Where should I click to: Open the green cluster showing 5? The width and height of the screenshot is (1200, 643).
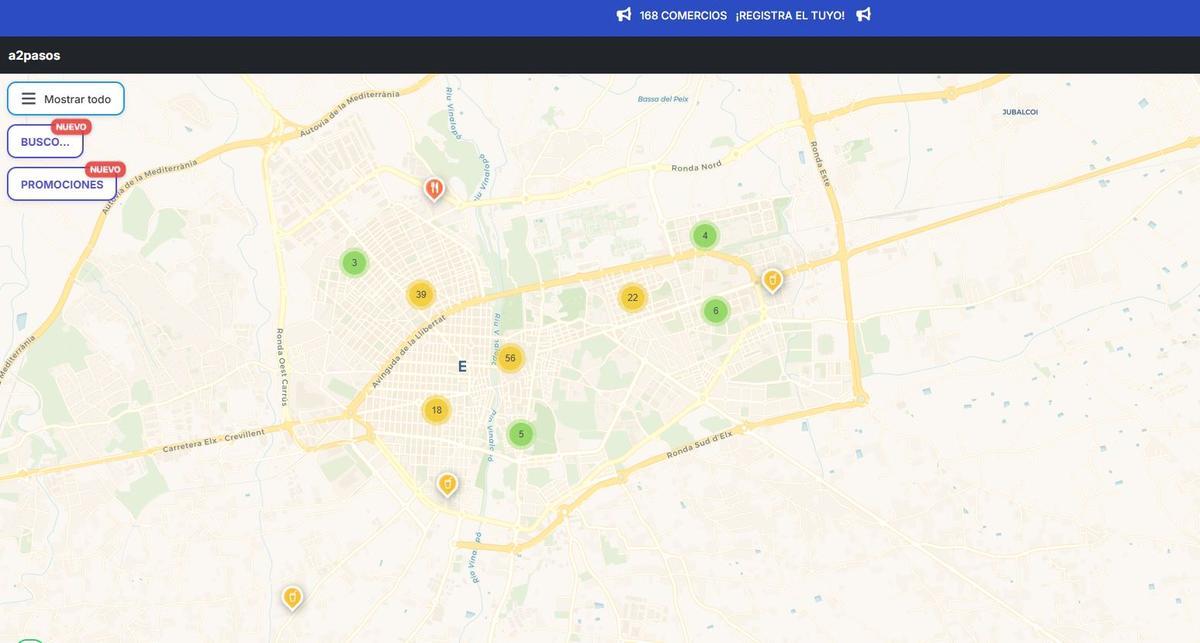(521, 433)
